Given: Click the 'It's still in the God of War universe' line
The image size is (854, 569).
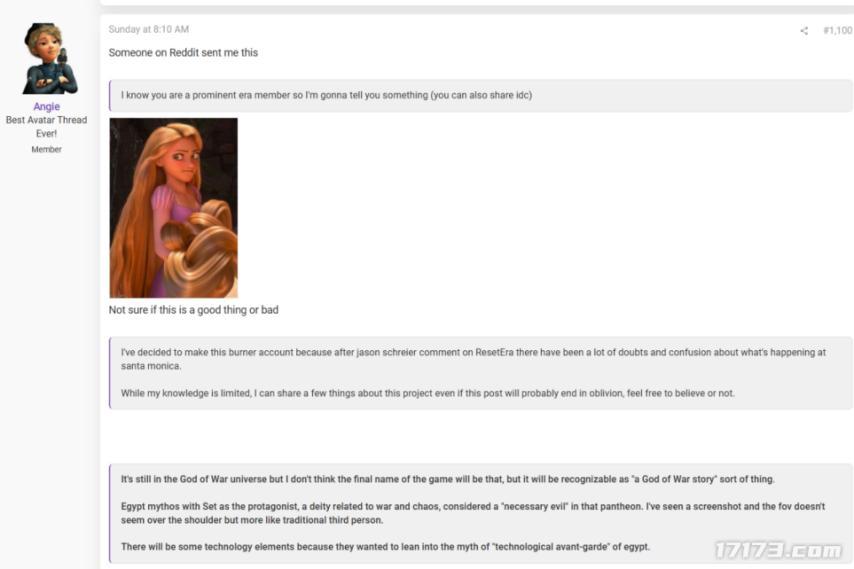Looking at the screenshot, I should pos(447,479).
